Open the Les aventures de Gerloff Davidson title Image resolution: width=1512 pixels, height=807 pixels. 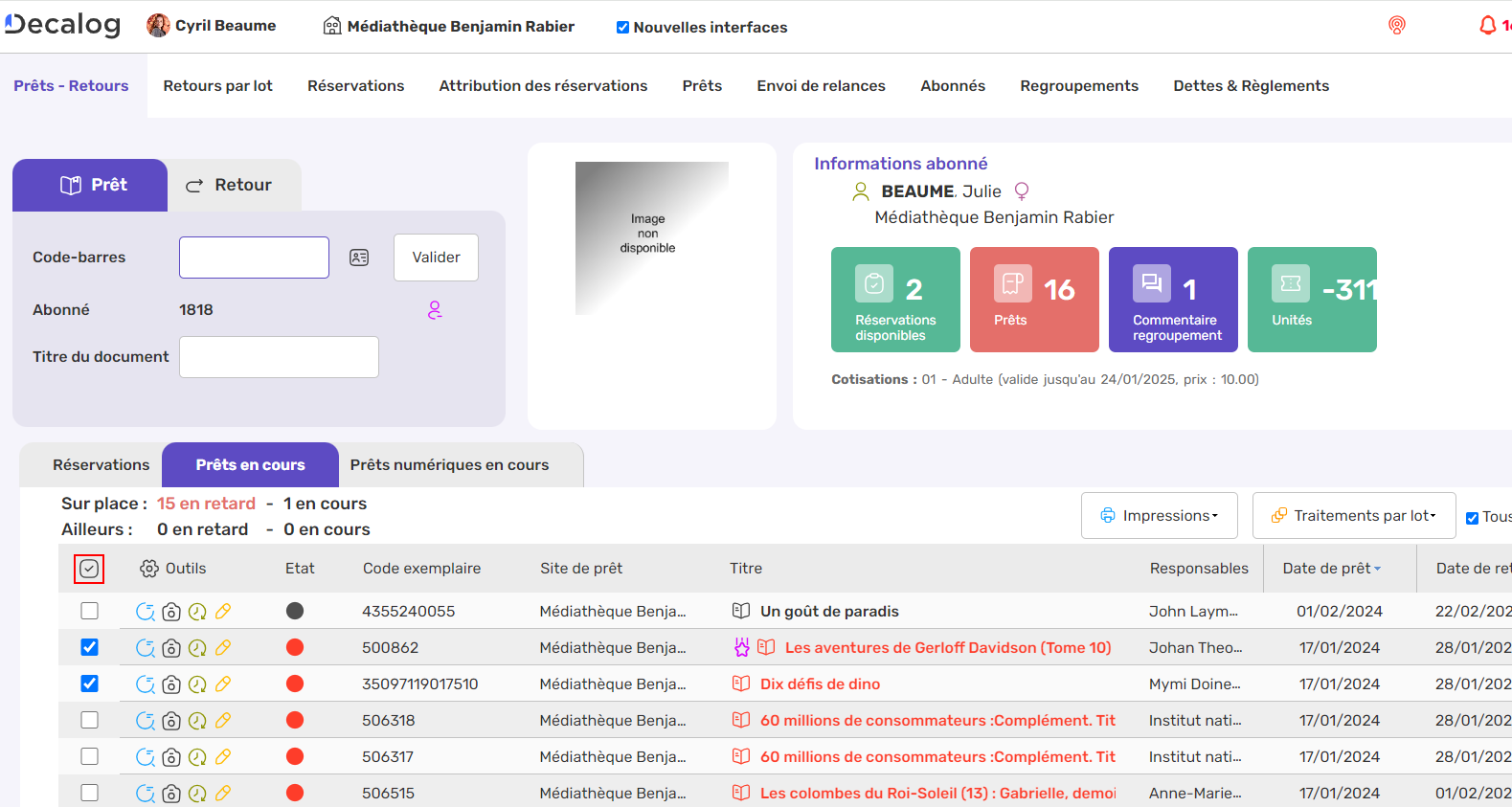(947, 648)
